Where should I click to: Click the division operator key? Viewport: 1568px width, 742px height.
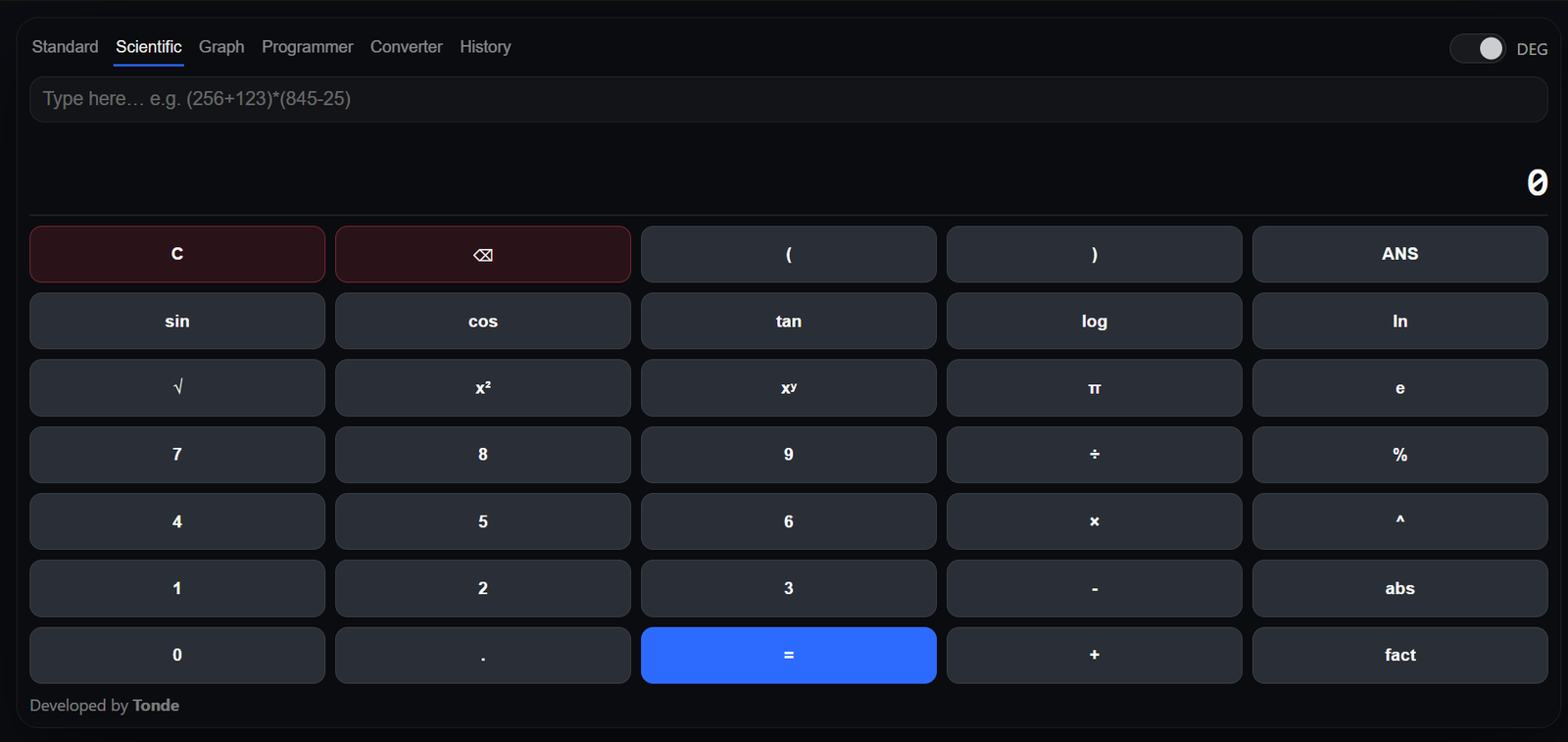[x=1095, y=455]
